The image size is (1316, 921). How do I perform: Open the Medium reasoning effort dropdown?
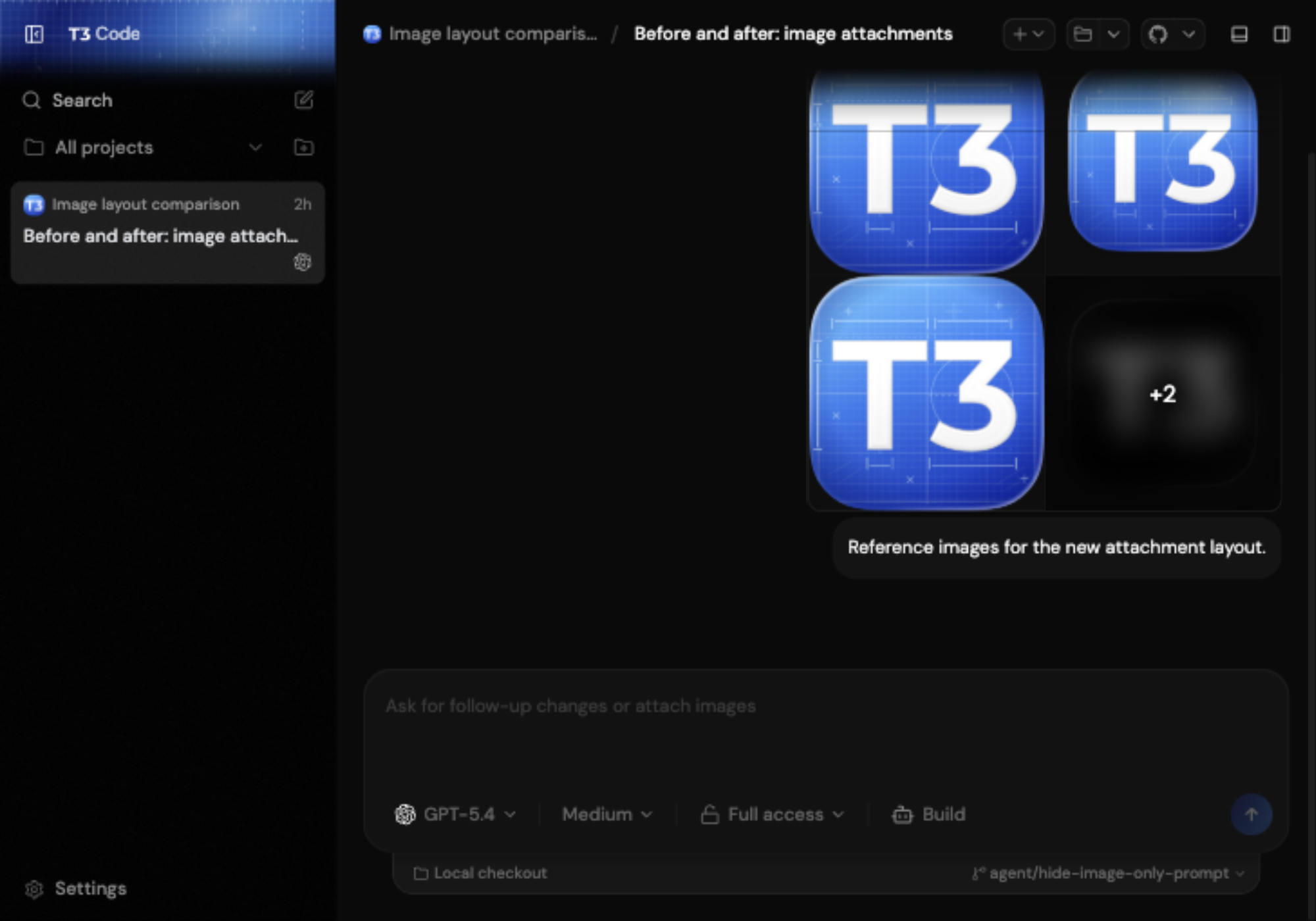(x=607, y=814)
